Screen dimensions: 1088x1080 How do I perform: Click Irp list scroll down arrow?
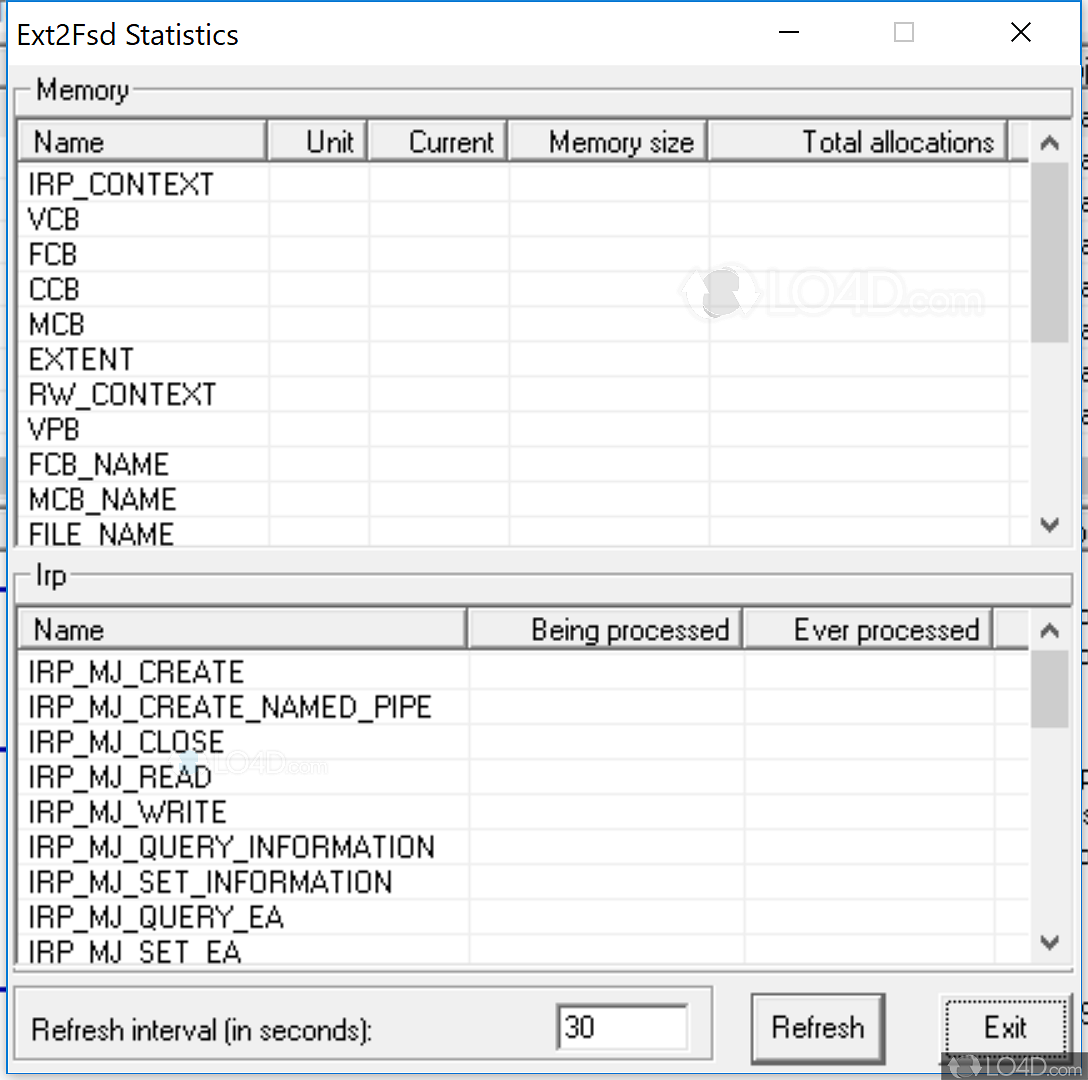(1049, 942)
